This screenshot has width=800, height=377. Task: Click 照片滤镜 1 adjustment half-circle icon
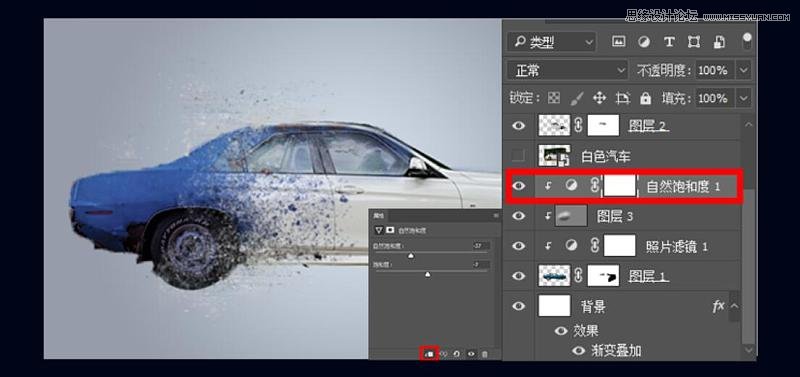click(571, 245)
